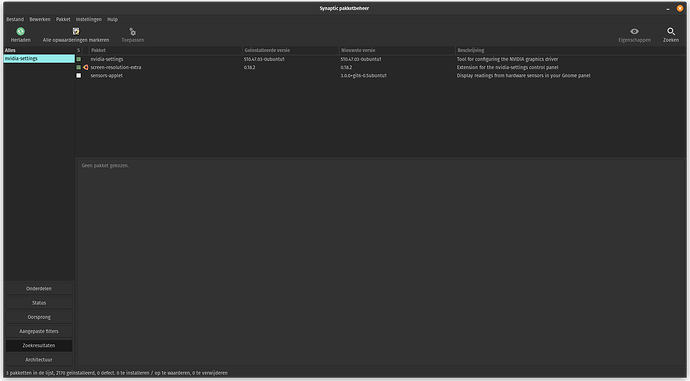
Task: Click the Herladen reload icon
Action: click(x=21, y=31)
